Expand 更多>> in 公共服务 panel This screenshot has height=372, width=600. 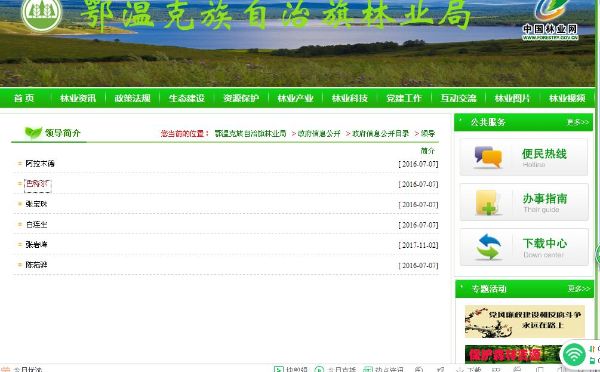click(578, 122)
